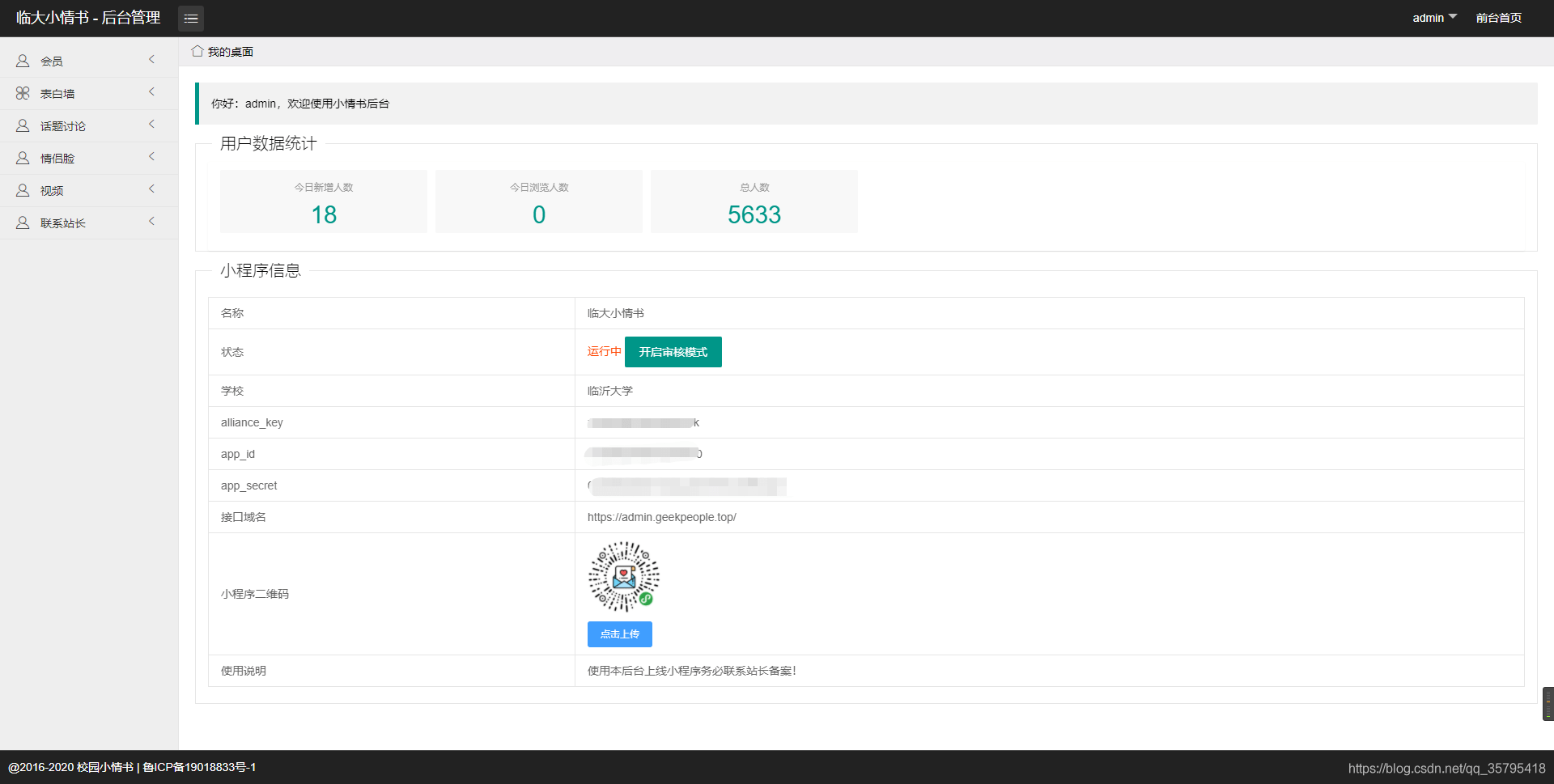The height and width of the screenshot is (784, 1554).
Task: Click the 情侣脸 sidebar icon
Action: [23, 158]
